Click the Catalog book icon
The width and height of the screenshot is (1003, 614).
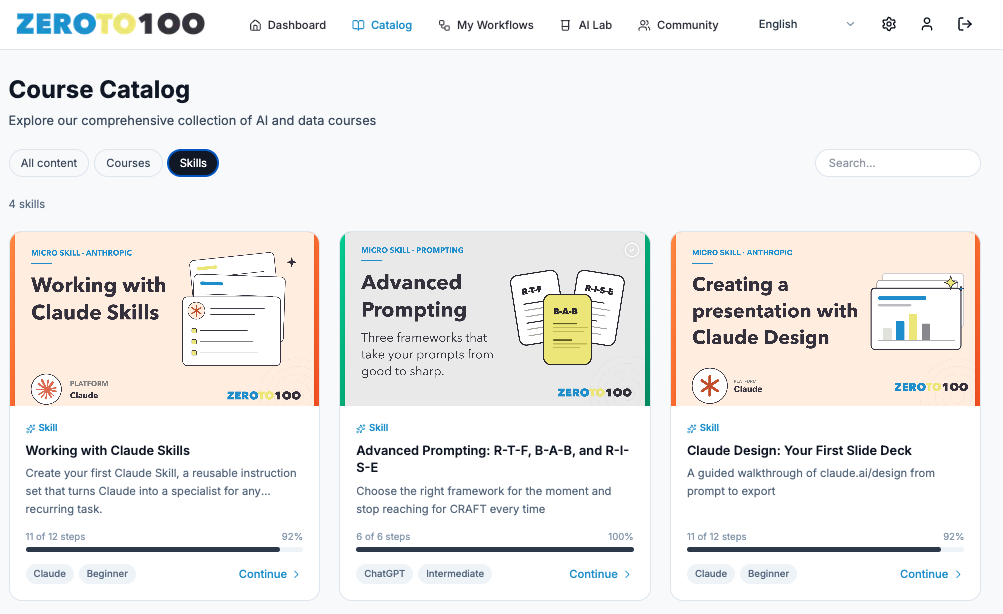pyautogui.click(x=358, y=25)
